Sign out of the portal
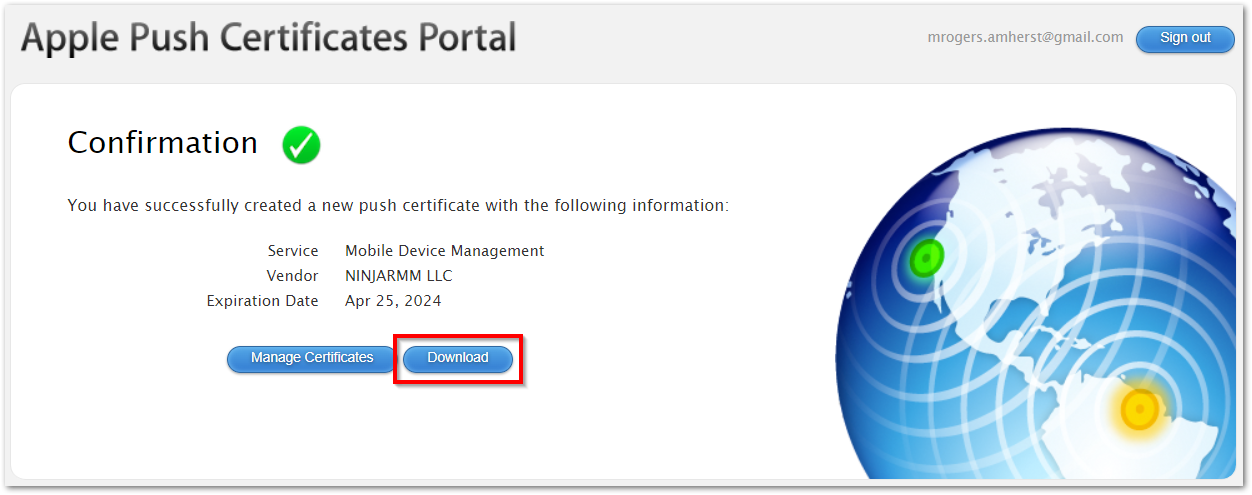This screenshot has height=495, width=1252. pyautogui.click(x=1185, y=38)
